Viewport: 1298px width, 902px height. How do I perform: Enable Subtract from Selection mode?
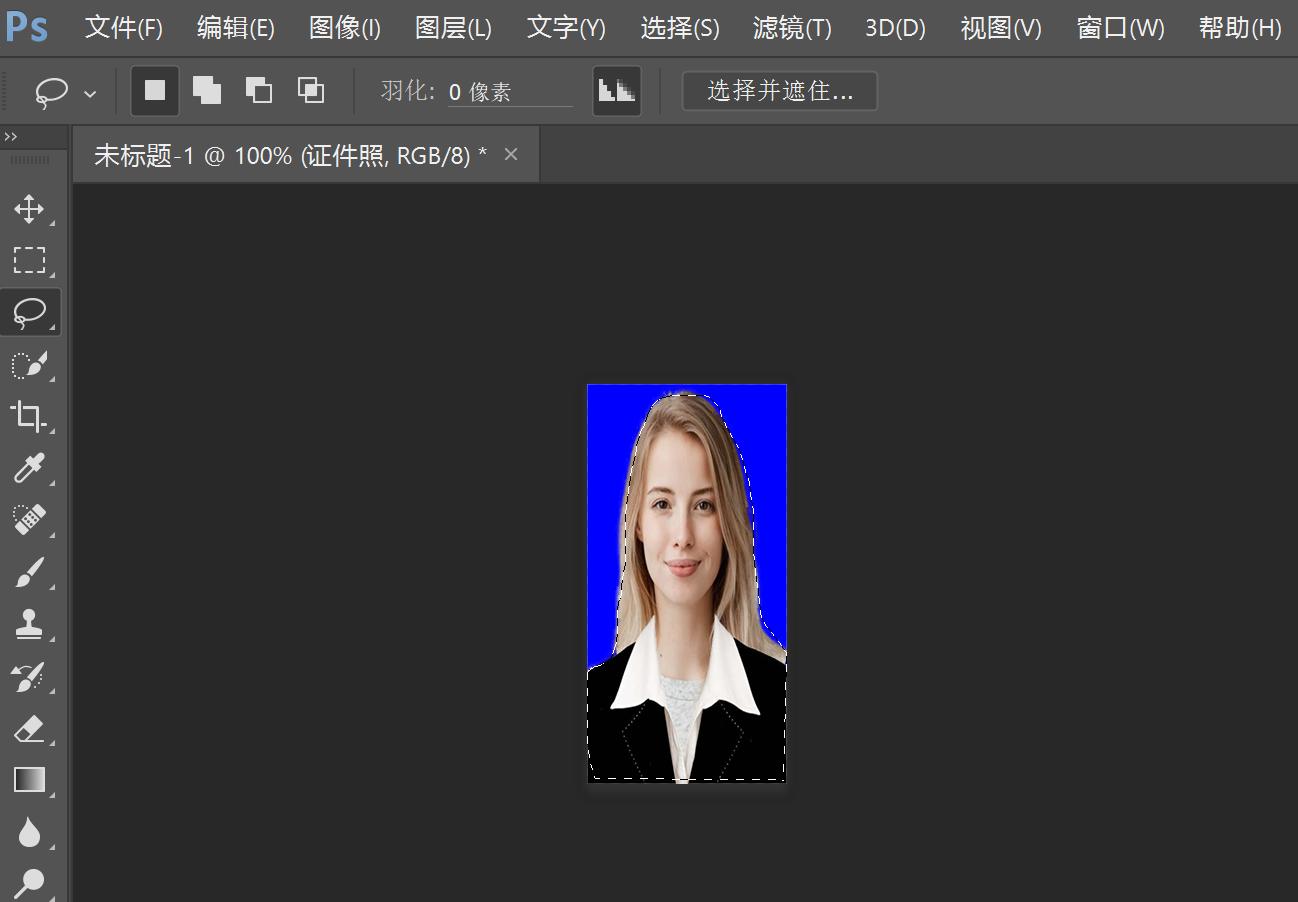point(259,90)
